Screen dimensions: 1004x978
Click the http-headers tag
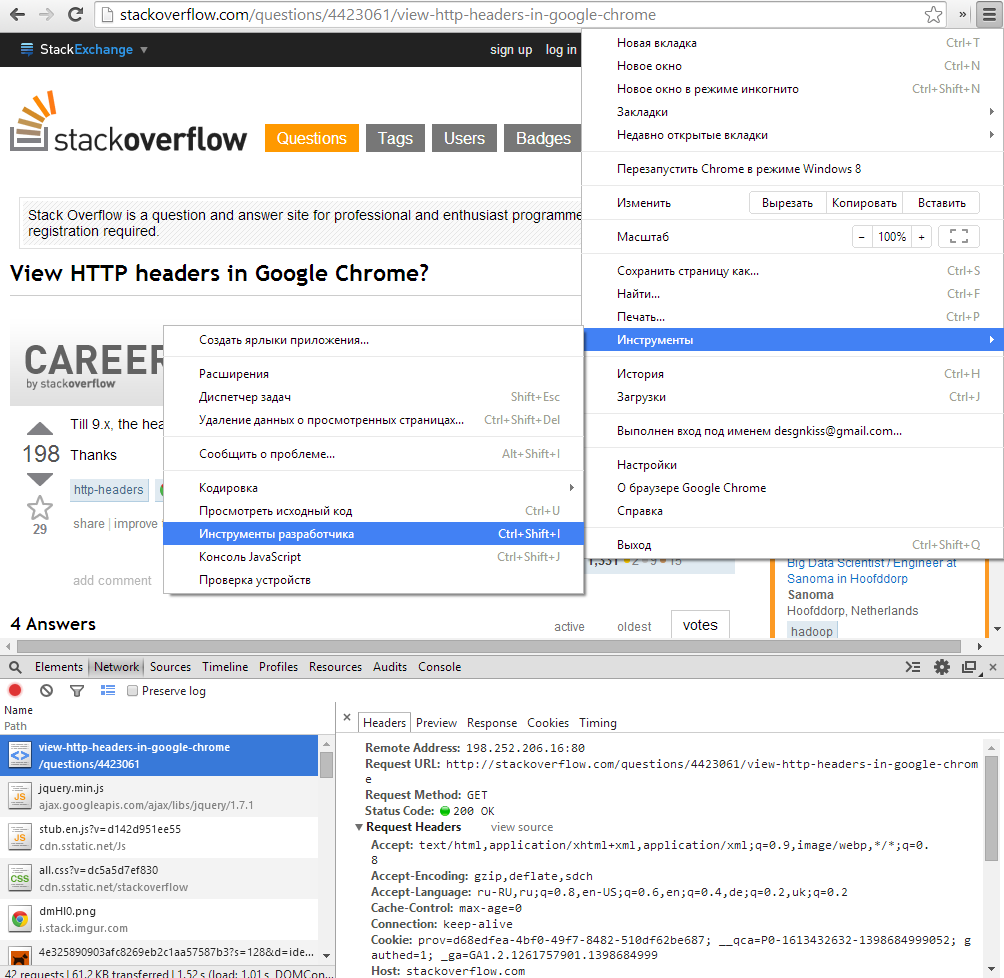(x=109, y=489)
